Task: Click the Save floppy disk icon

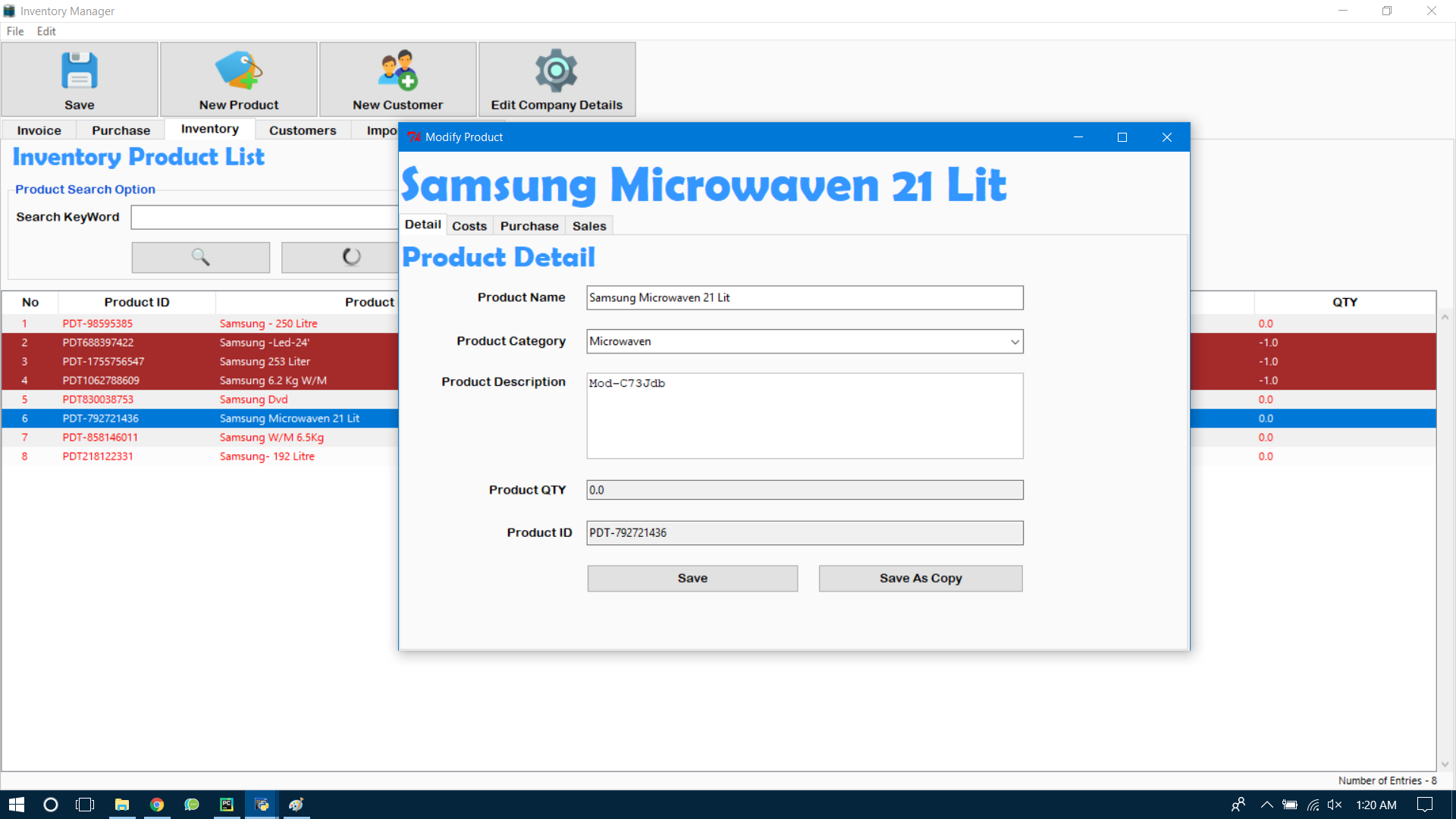Action: tap(79, 71)
